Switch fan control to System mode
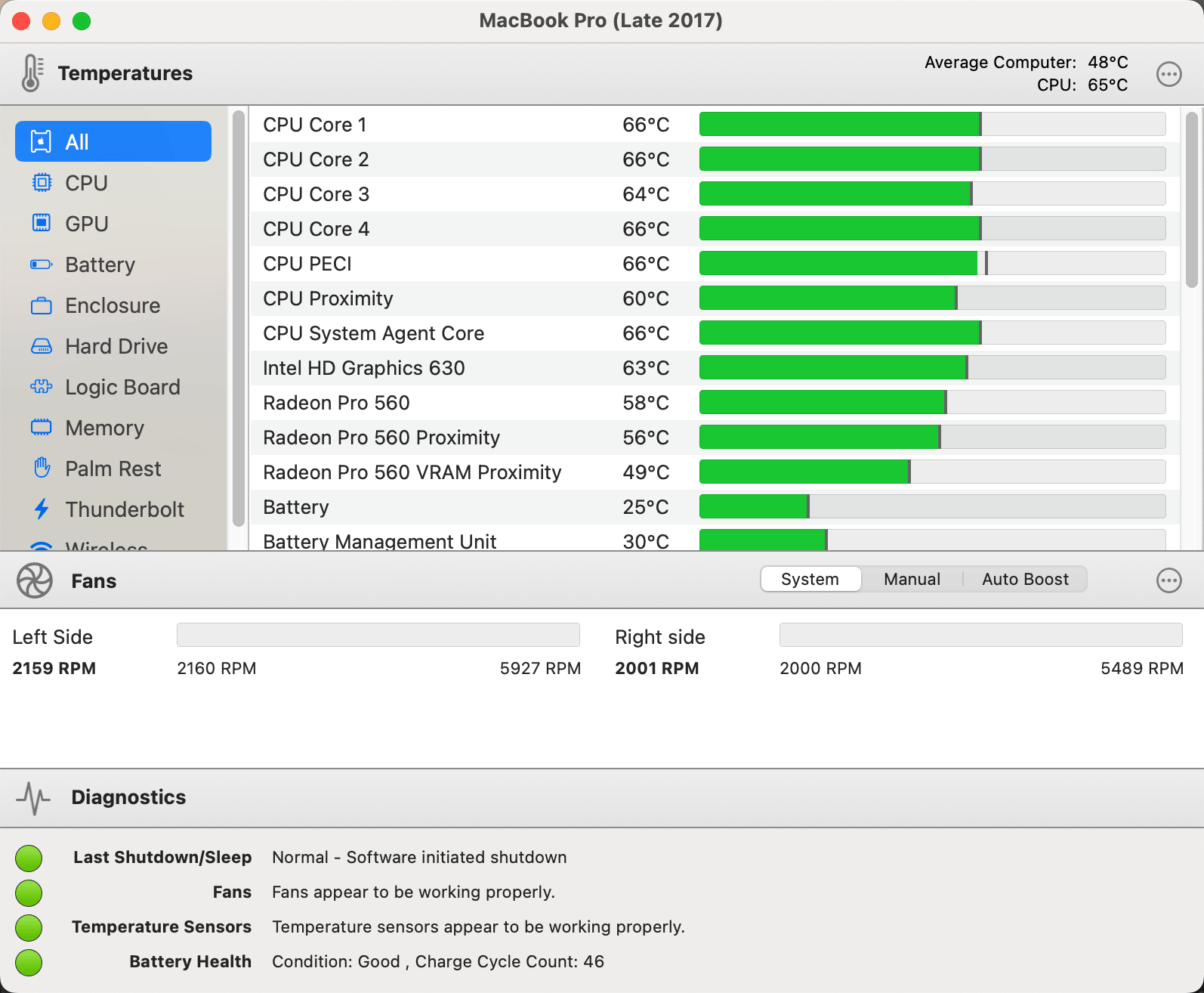Image resolution: width=1204 pixels, height=993 pixels. pos(810,580)
